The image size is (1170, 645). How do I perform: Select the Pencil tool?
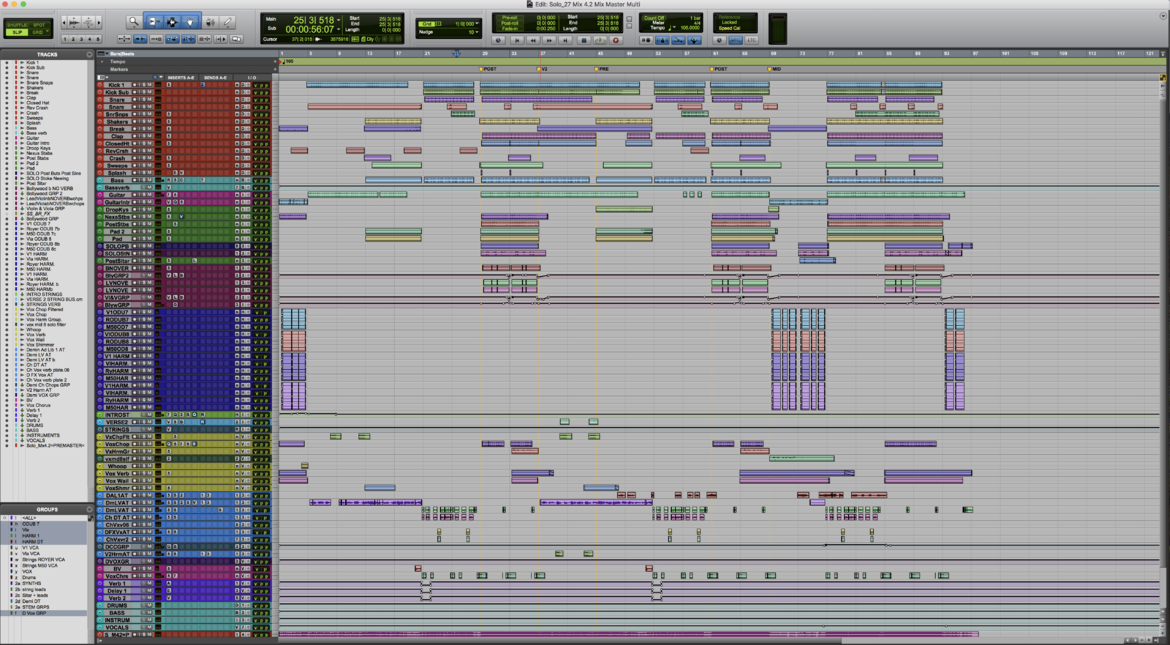[227, 22]
